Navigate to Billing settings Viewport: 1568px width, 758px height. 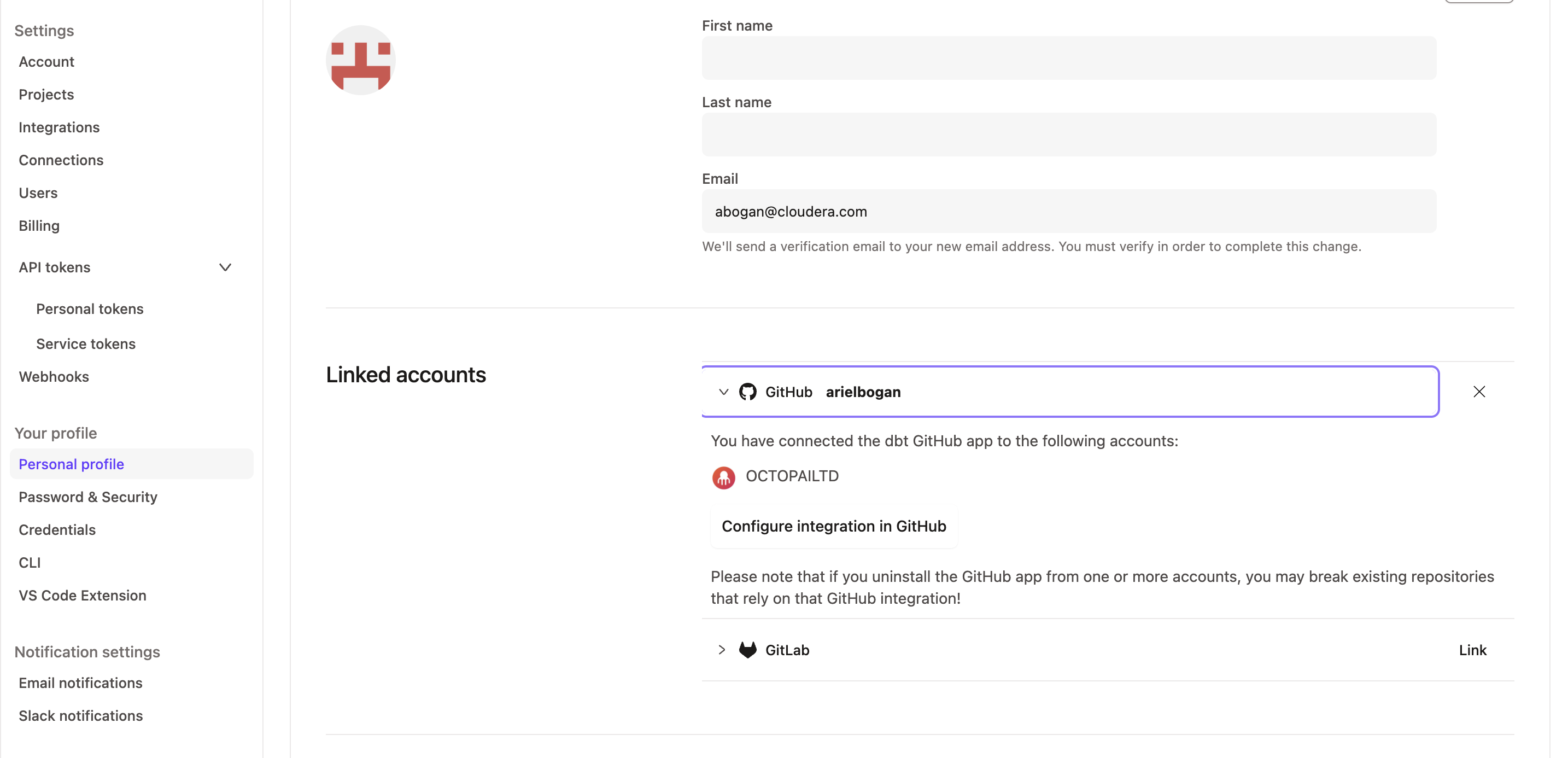(39, 225)
